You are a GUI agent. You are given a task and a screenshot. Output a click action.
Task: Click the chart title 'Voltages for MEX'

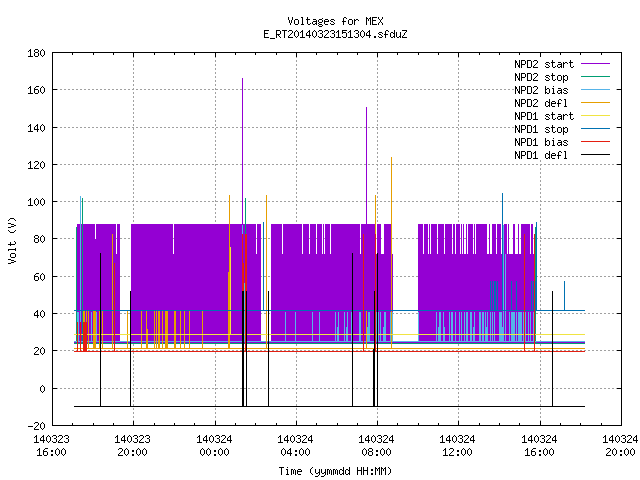335,21
